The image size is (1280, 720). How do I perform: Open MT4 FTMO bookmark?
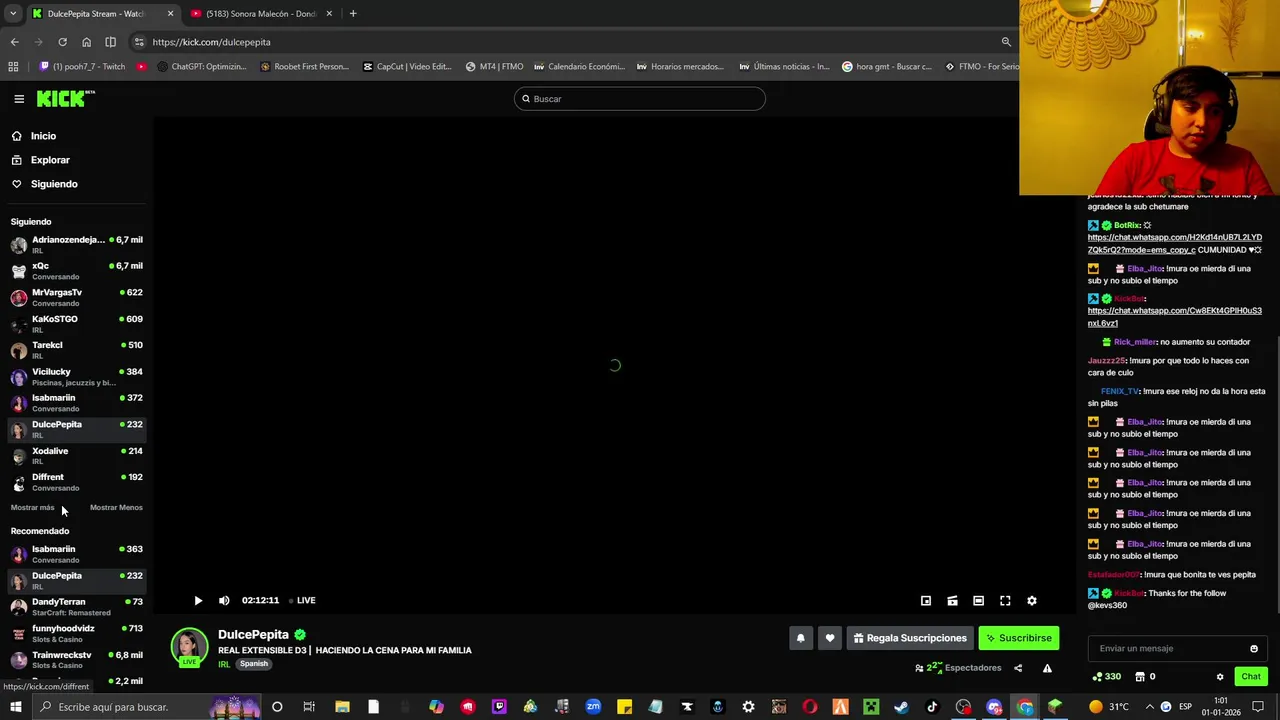(x=494, y=67)
